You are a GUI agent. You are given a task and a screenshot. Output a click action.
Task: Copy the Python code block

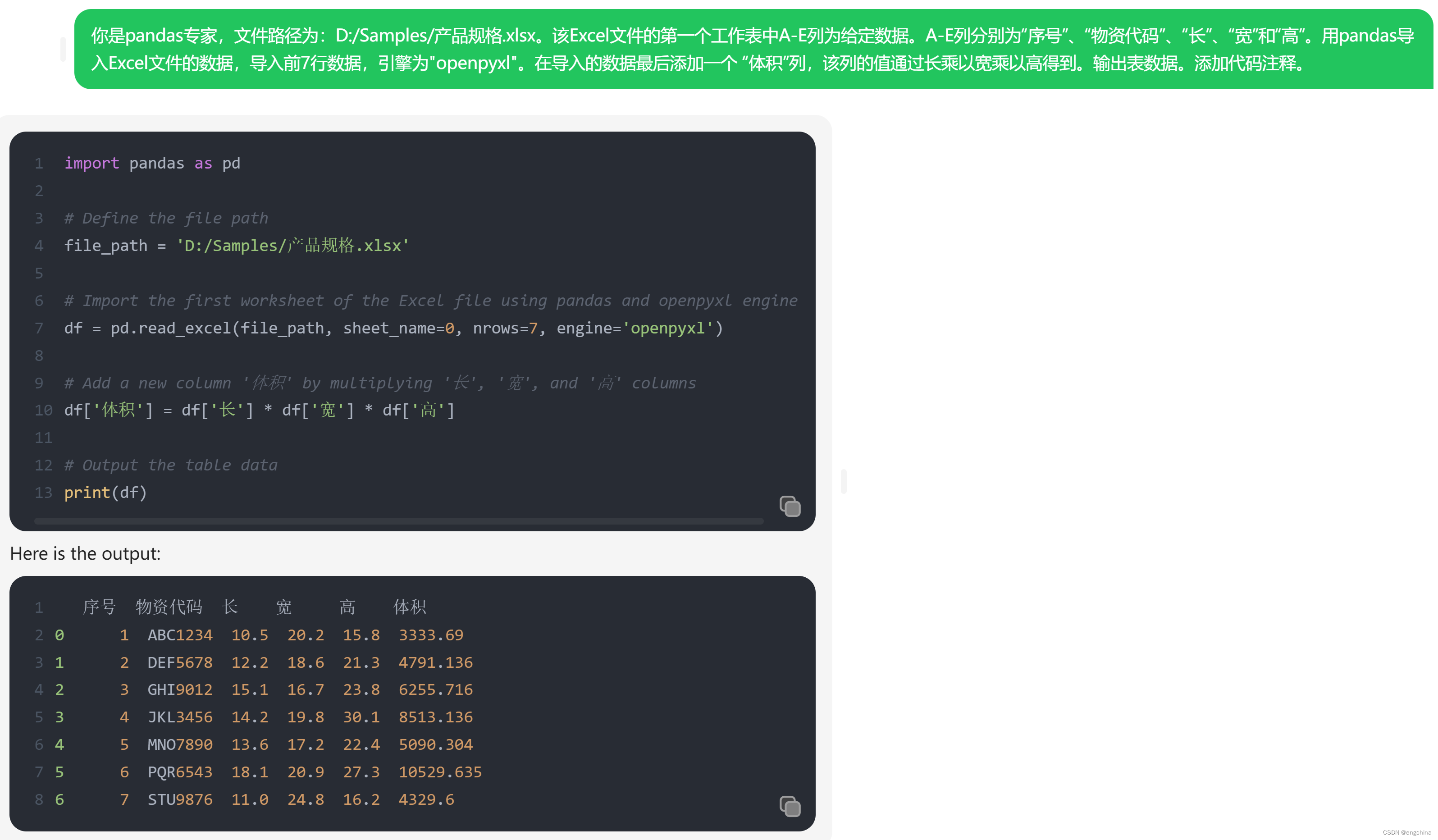pos(790,506)
